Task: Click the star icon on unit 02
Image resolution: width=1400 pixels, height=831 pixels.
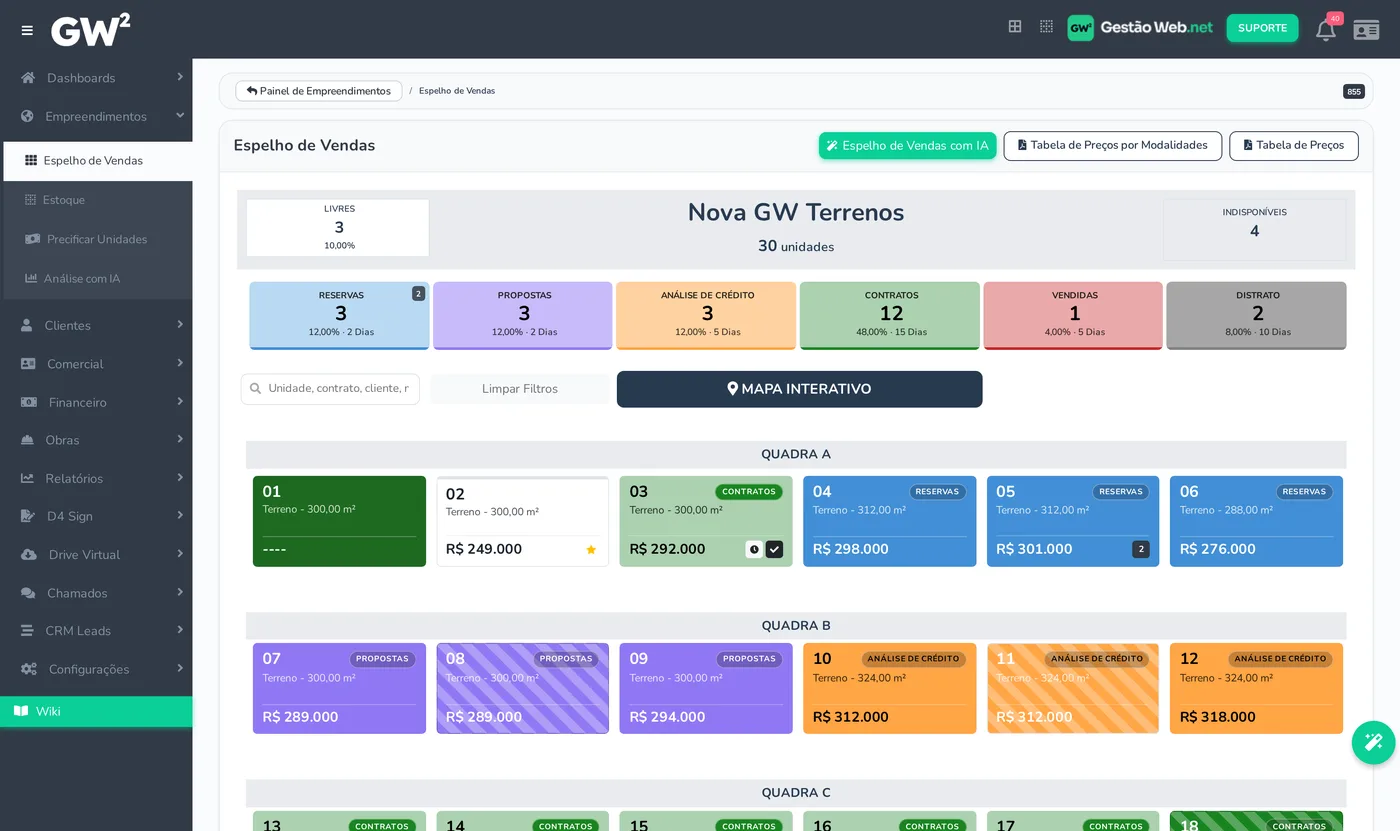Action: click(591, 549)
